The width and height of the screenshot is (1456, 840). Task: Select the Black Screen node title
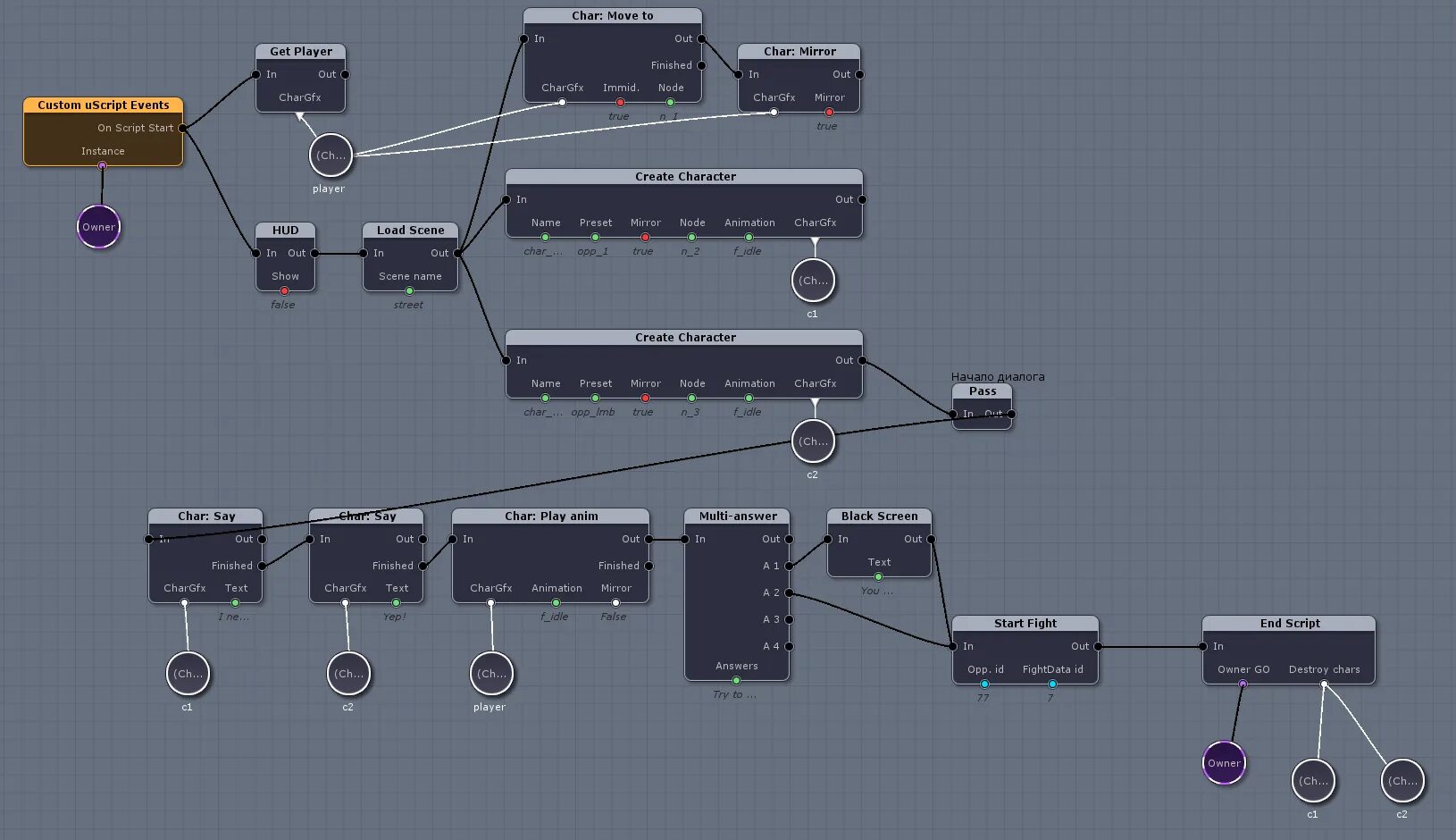pyautogui.click(x=879, y=517)
